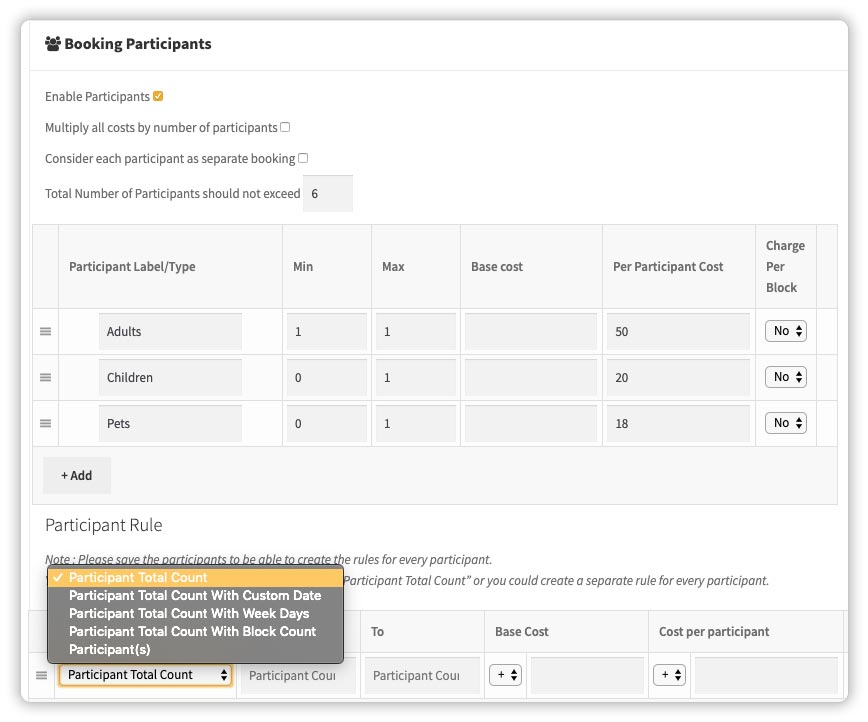The height and width of the screenshot is (722, 868).
Task: Click the Per Participant Cost 18 field
Action: 678,424
